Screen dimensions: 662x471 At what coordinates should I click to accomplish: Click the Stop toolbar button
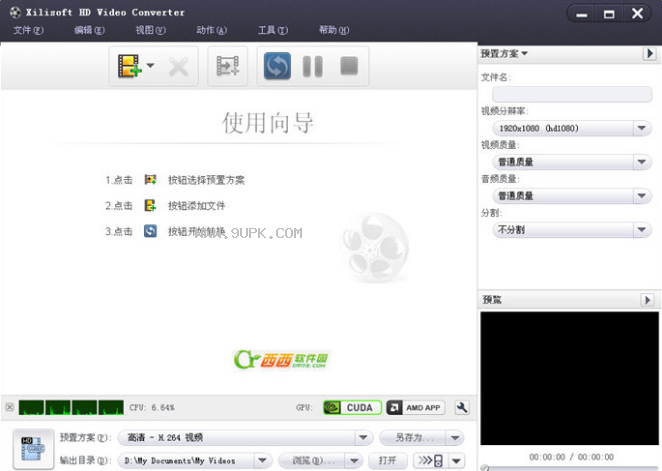point(349,66)
